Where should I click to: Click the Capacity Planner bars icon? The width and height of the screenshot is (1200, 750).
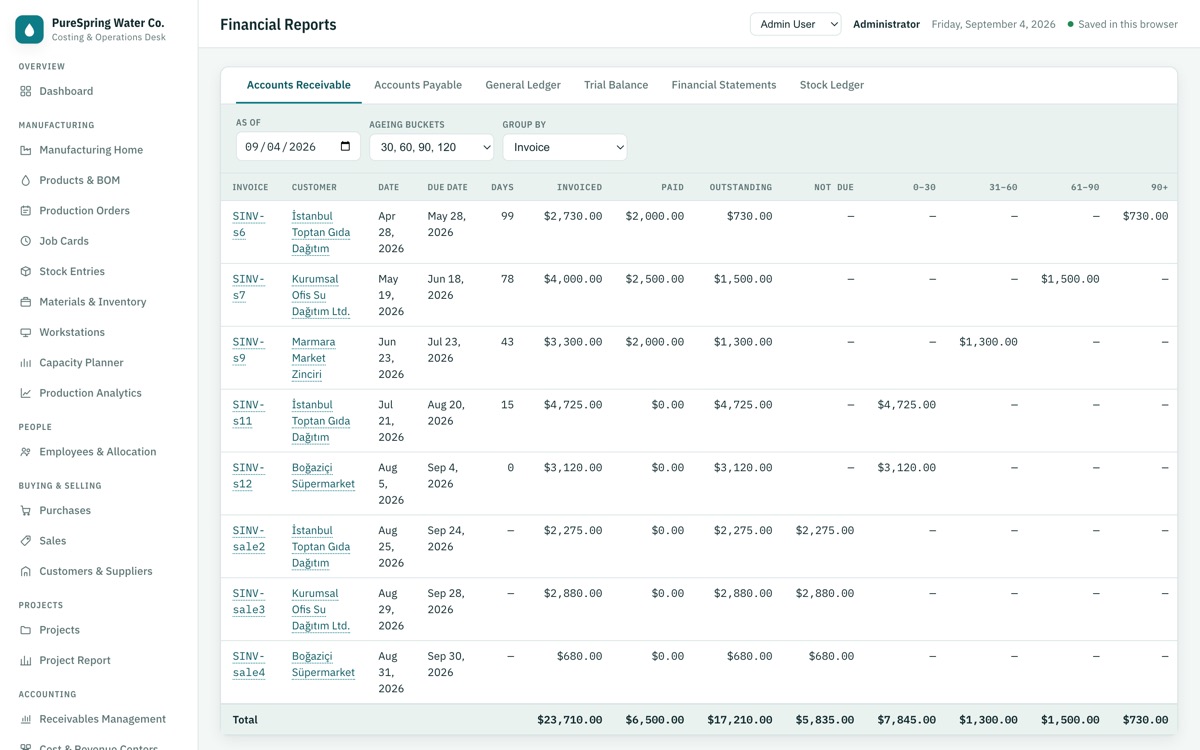click(x=26, y=363)
